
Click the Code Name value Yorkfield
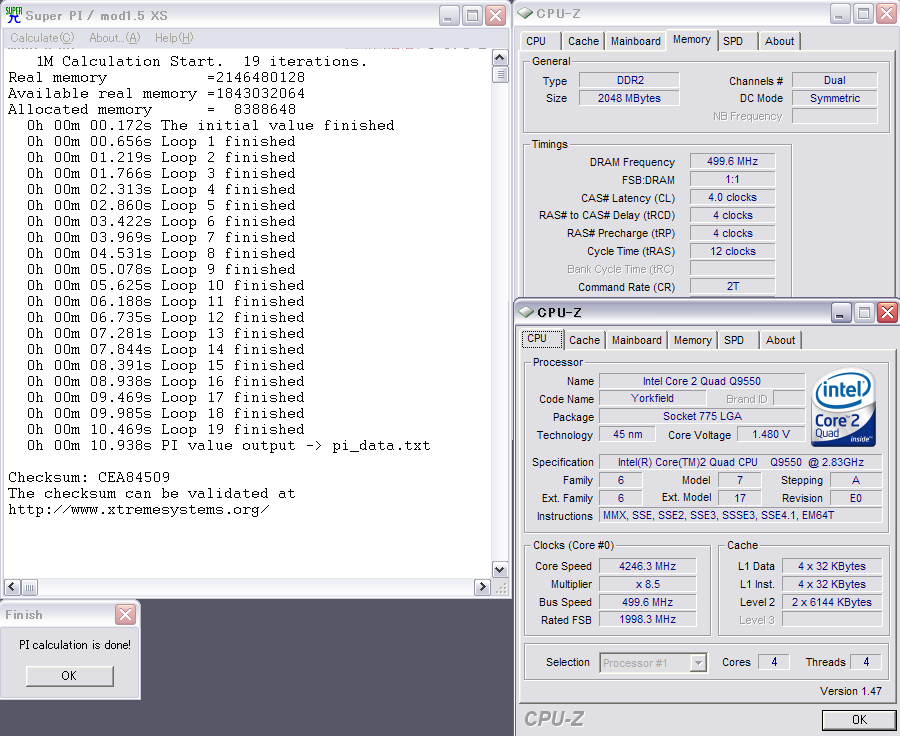tap(652, 398)
